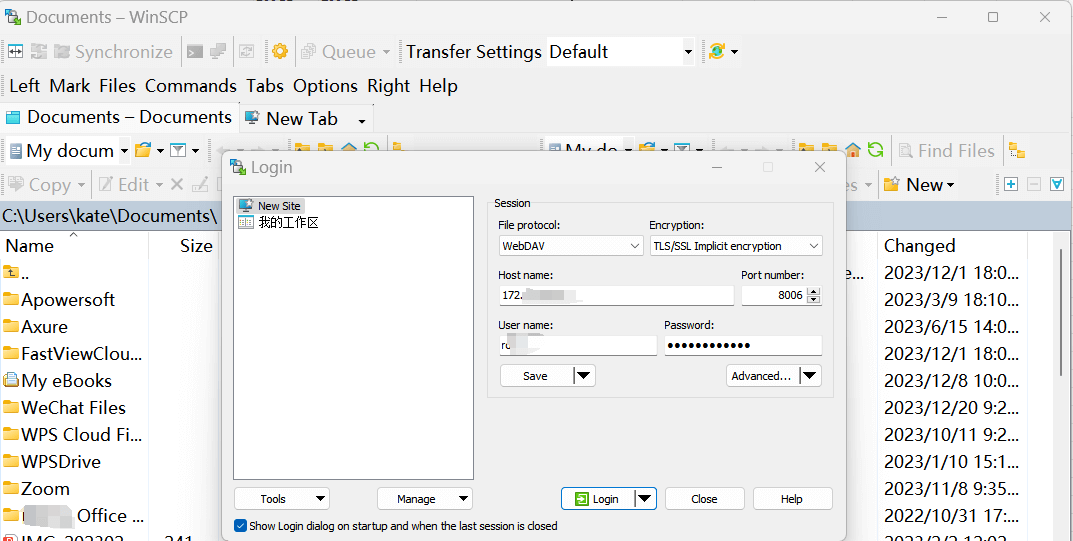Increase port number with up spinner arrow
The width and height of the screenshot is (1073, 541).
tap(814, 291)
